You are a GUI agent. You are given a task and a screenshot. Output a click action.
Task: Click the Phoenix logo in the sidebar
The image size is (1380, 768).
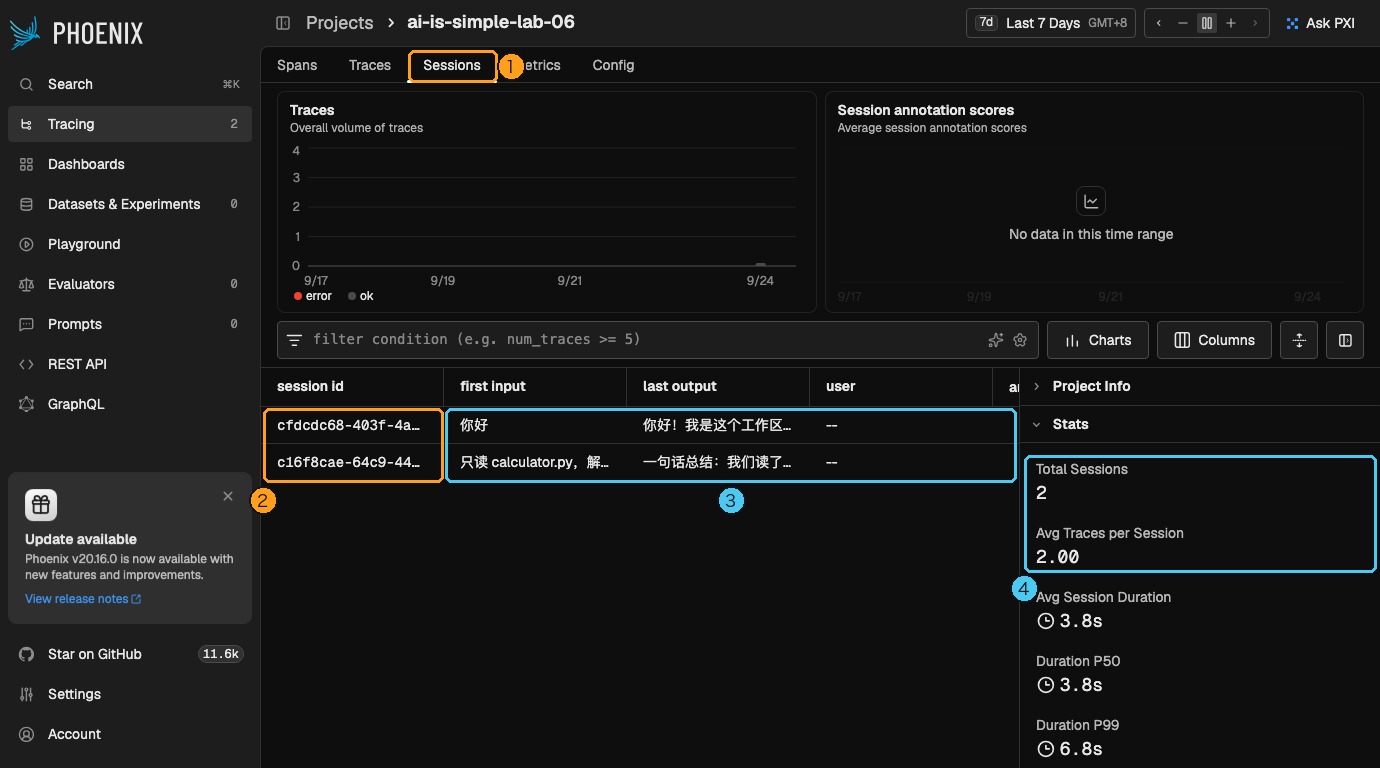tap(76, 32)
